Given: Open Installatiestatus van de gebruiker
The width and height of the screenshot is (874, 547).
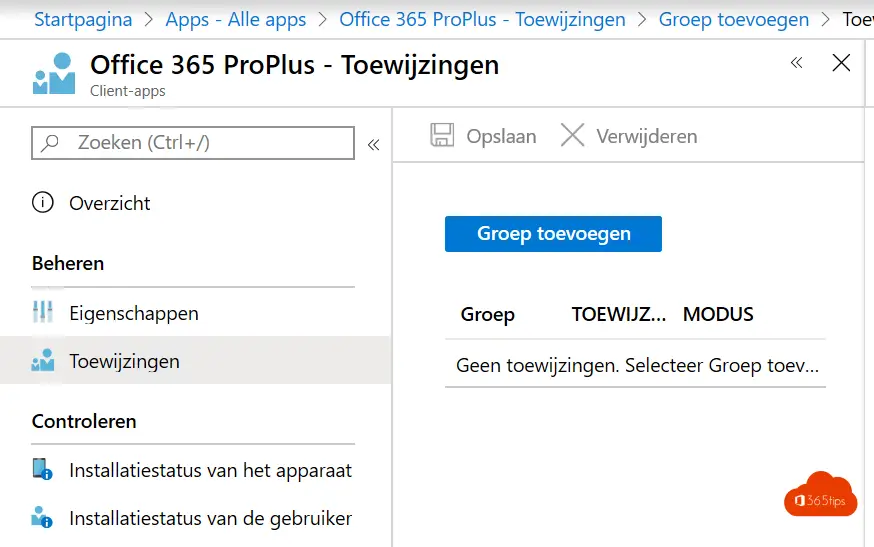Looking at the screenshot, I should tap(211, 518).
